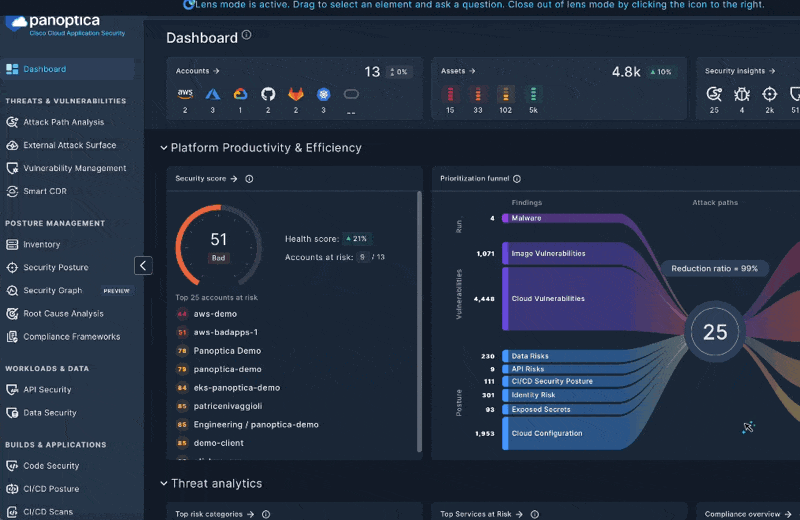The width and height of the screenshot is (800, 520).
Task: Click the CI/CD Posture icon
Action: coord(12,488)
